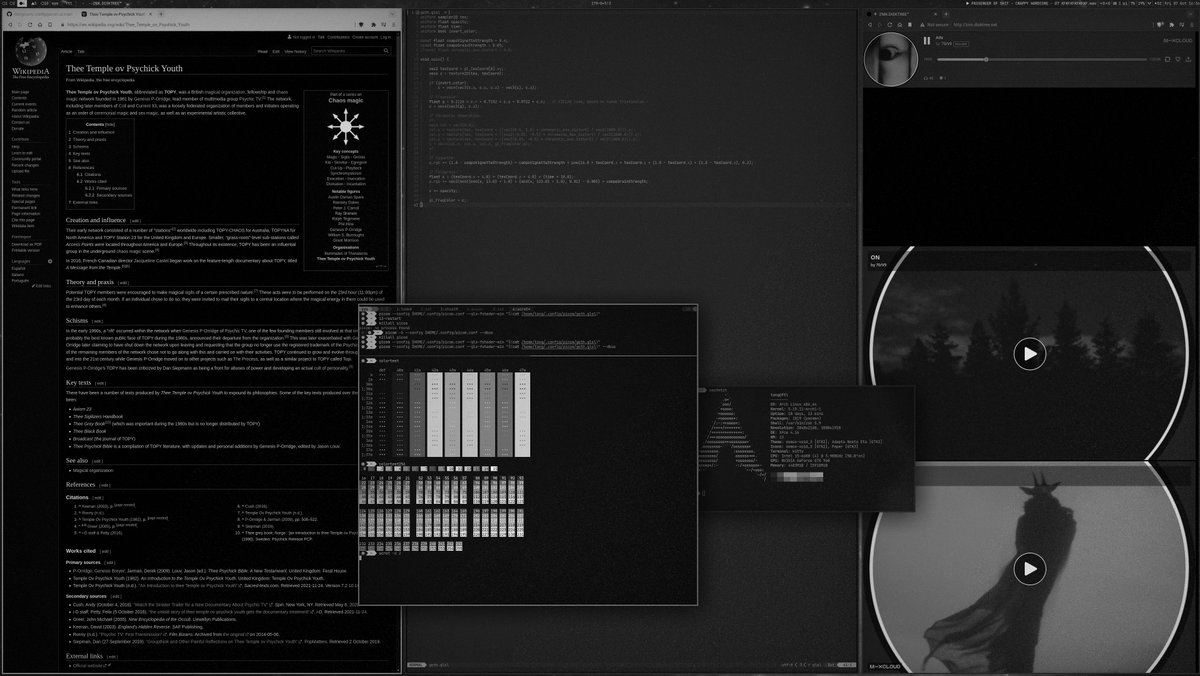Pause the AIN track in Mixcloud player

click(927, 41)
